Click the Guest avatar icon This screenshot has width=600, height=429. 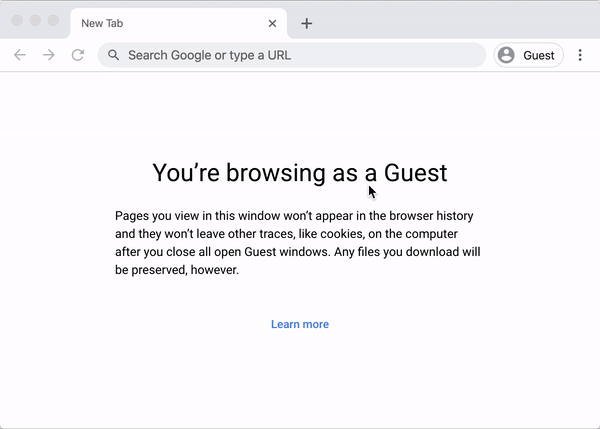[x=506, y=55]
